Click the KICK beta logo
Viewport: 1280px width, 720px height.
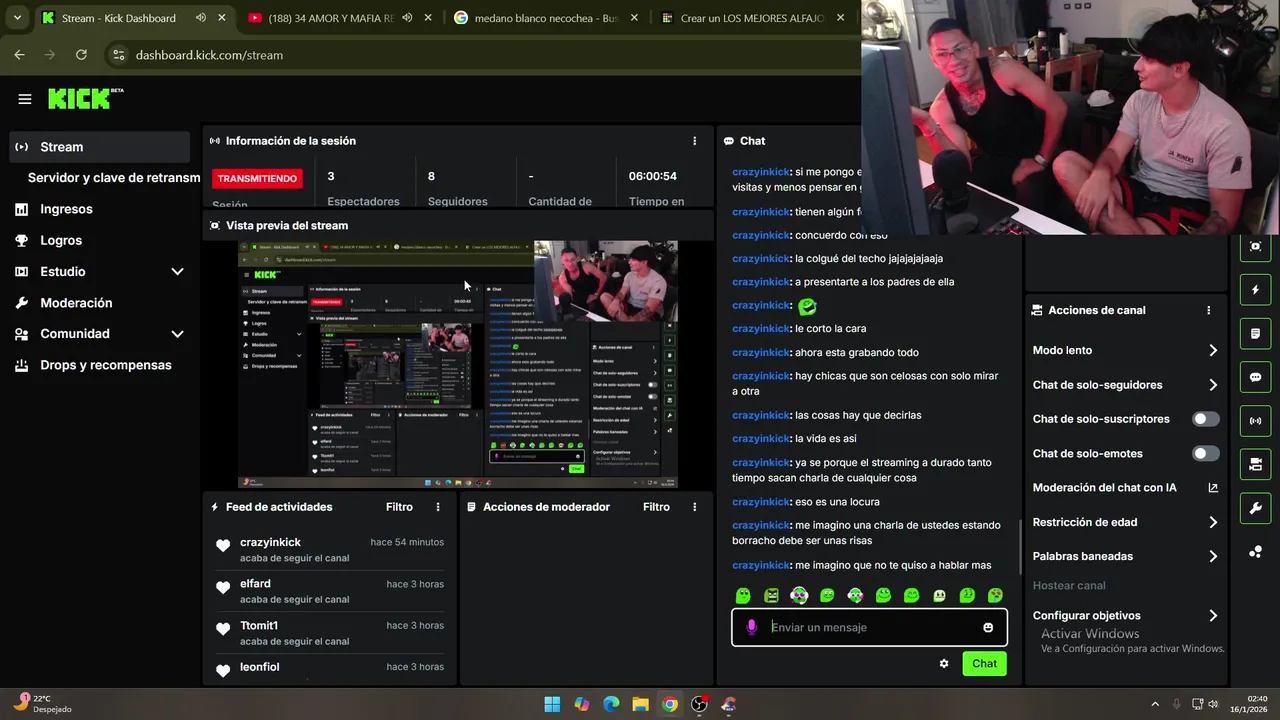tap(86, 98)
